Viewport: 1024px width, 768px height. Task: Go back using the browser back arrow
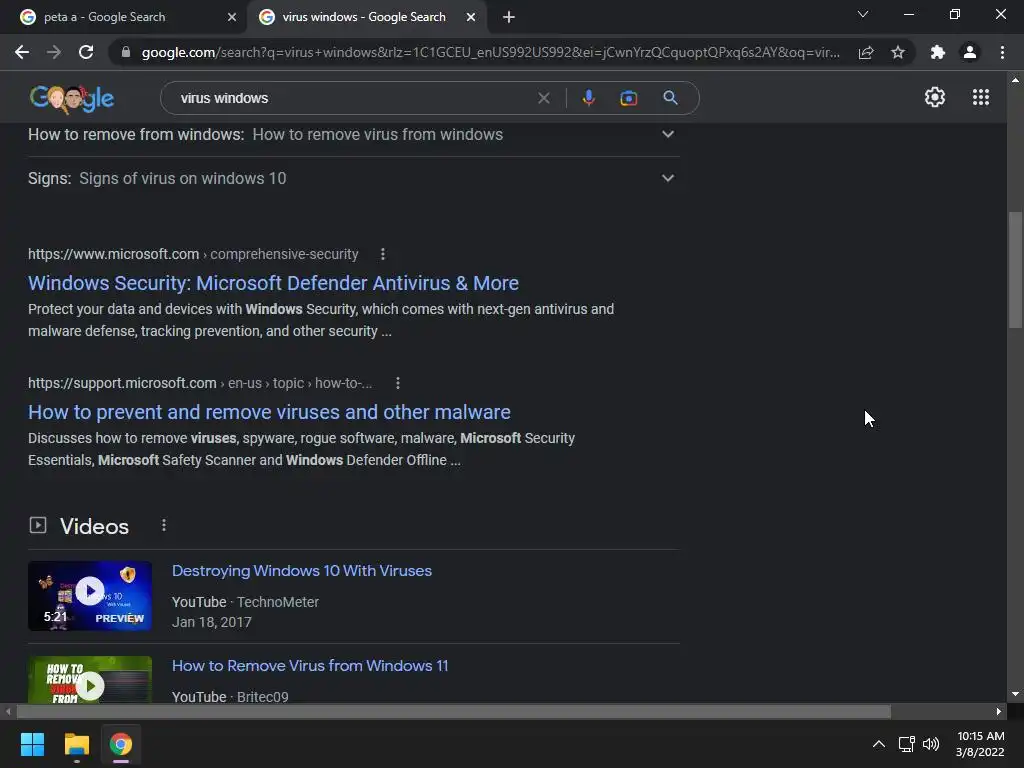click(22, 52)
